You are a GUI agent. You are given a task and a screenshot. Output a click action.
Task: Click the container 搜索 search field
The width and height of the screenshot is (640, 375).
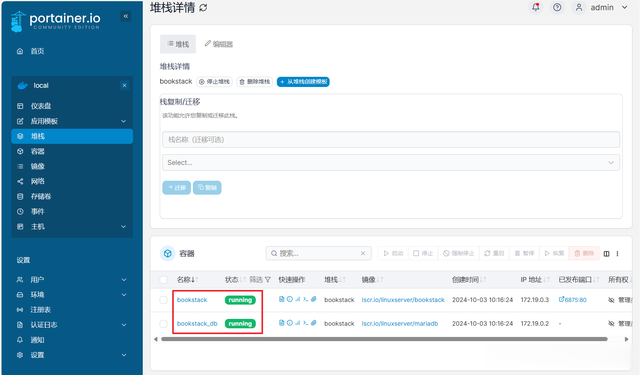(319, 253)
